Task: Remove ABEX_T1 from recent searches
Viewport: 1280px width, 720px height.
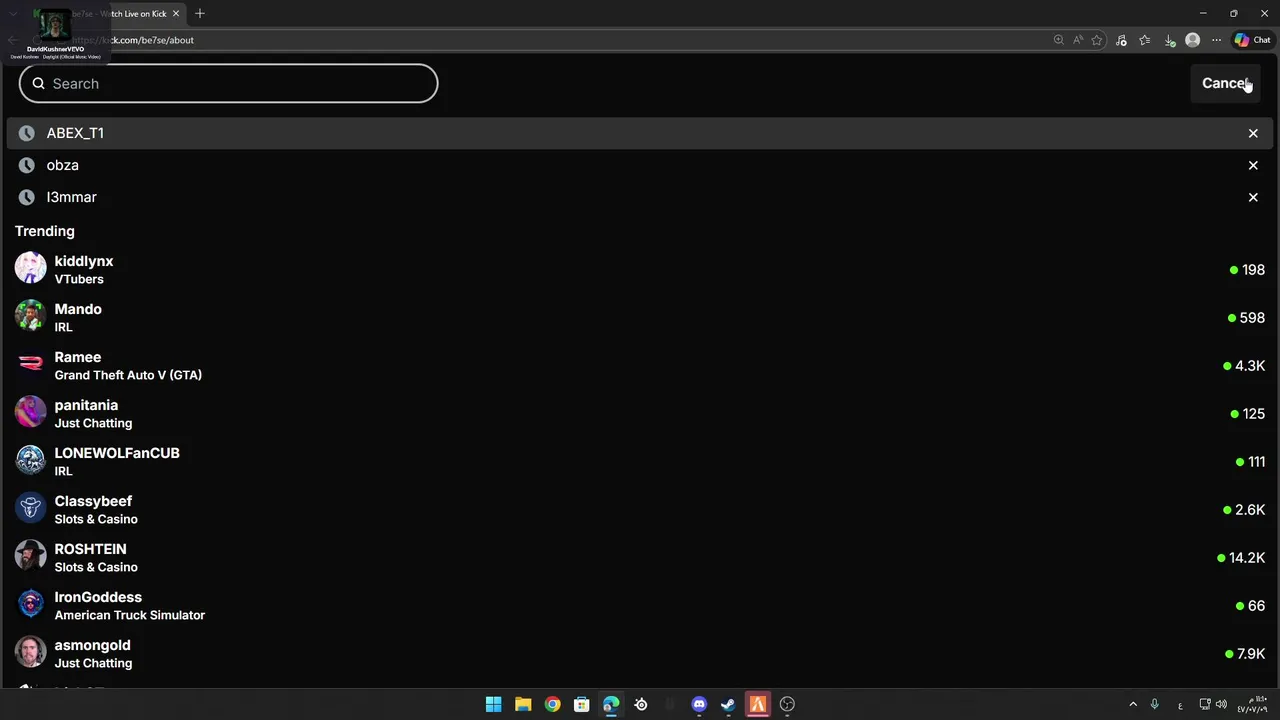Action: click(1253, 133)
